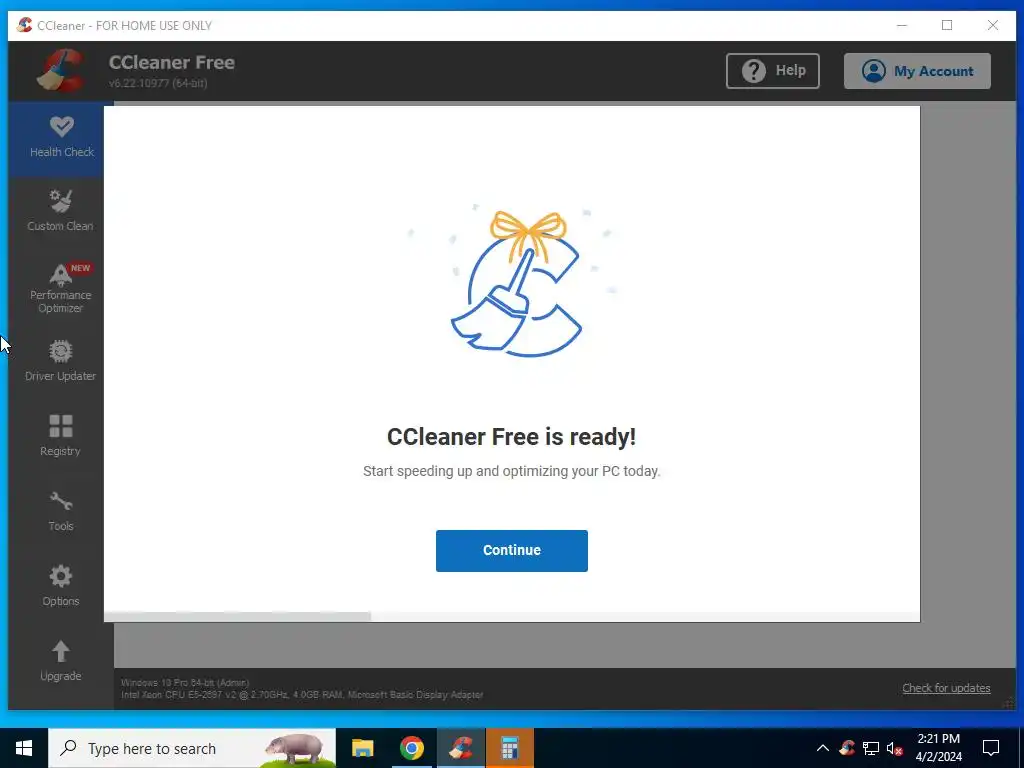Viewport: 1024px width, 768px height.
Task: Maximize the CCleaner window
Action: [x=947, y=25]
